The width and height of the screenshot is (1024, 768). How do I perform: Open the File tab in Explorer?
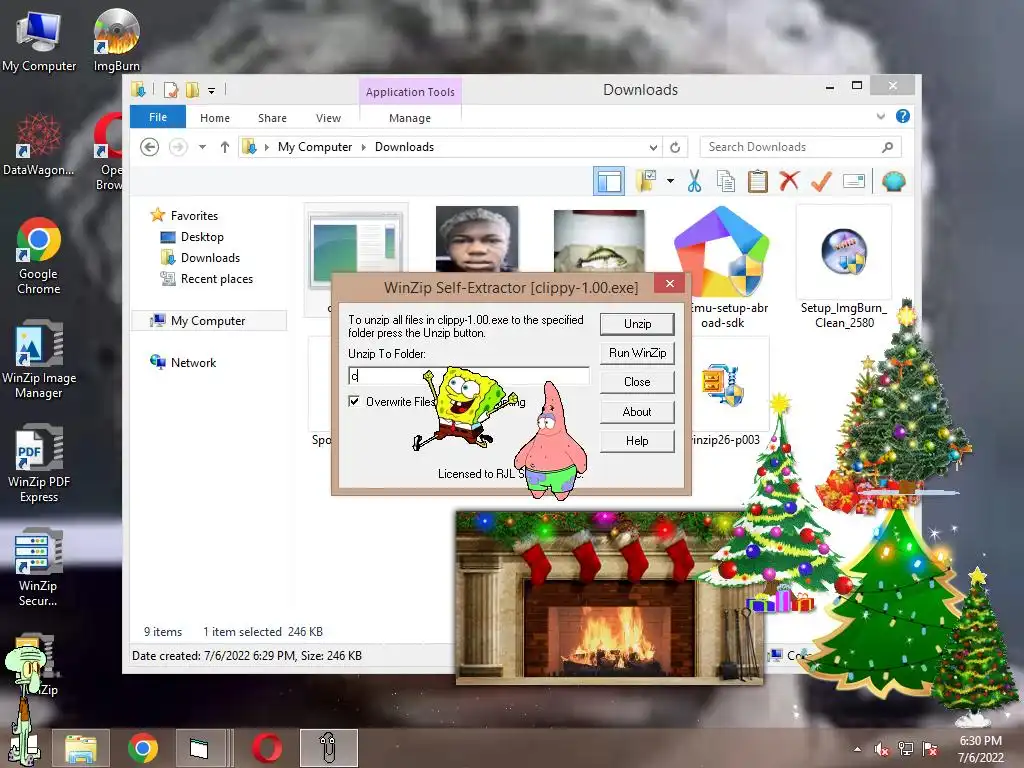tap(158, 117)
